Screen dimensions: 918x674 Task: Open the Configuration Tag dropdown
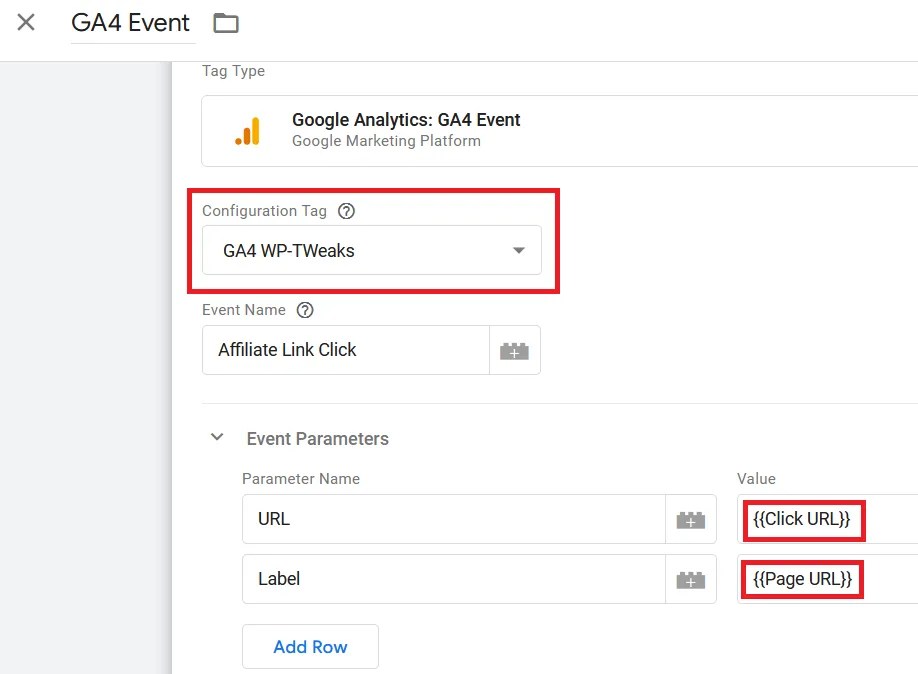click(519, 250)
